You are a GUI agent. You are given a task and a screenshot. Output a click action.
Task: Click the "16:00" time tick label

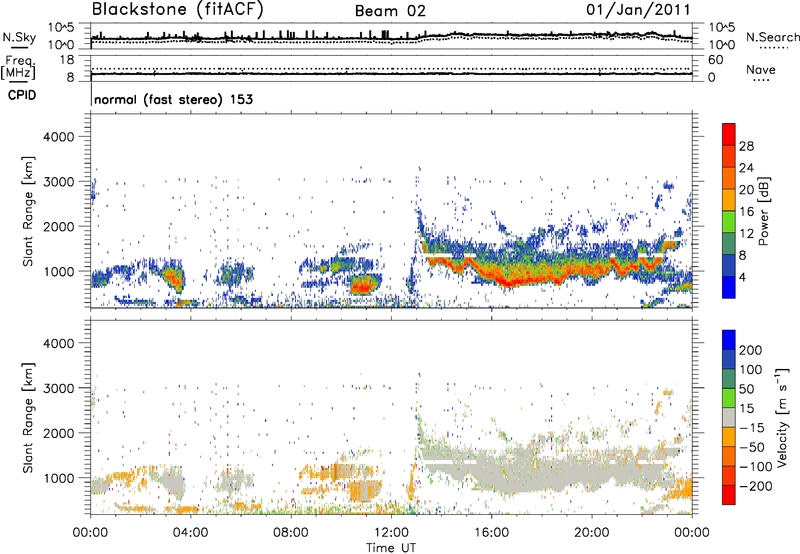point(491,533)
